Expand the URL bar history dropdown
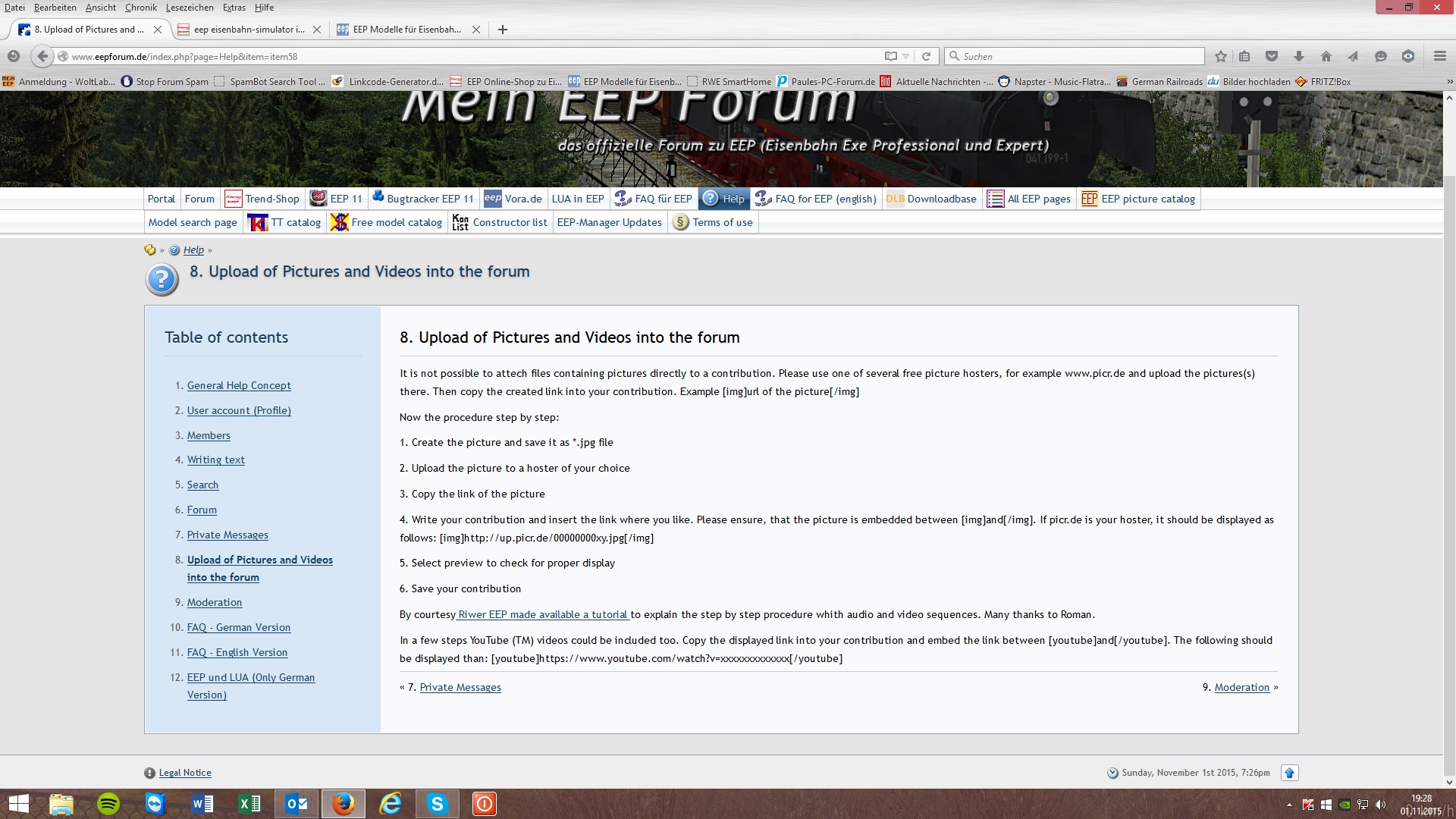 [x=905, y=56]
